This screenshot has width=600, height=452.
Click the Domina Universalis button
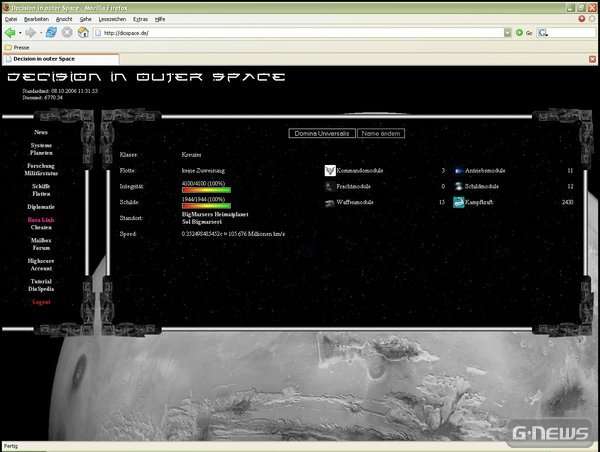tap(322, 133)
